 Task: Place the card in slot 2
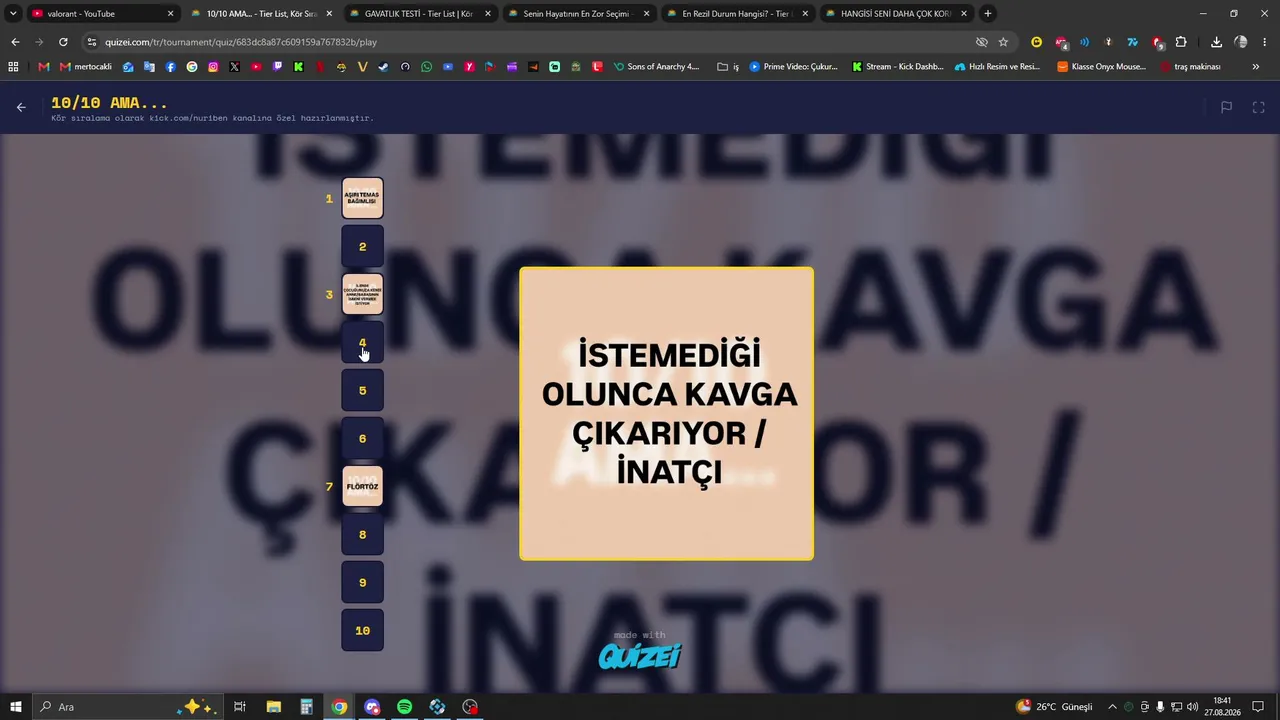click(x=362, y=246)
